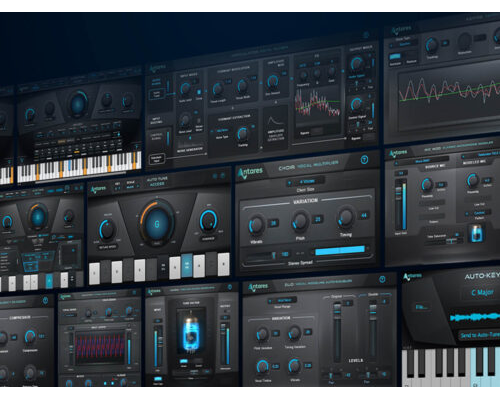Click the Pitch Variation knob in Duo
The height and width of the screenshot is (400, 500).
pos(262,335)
